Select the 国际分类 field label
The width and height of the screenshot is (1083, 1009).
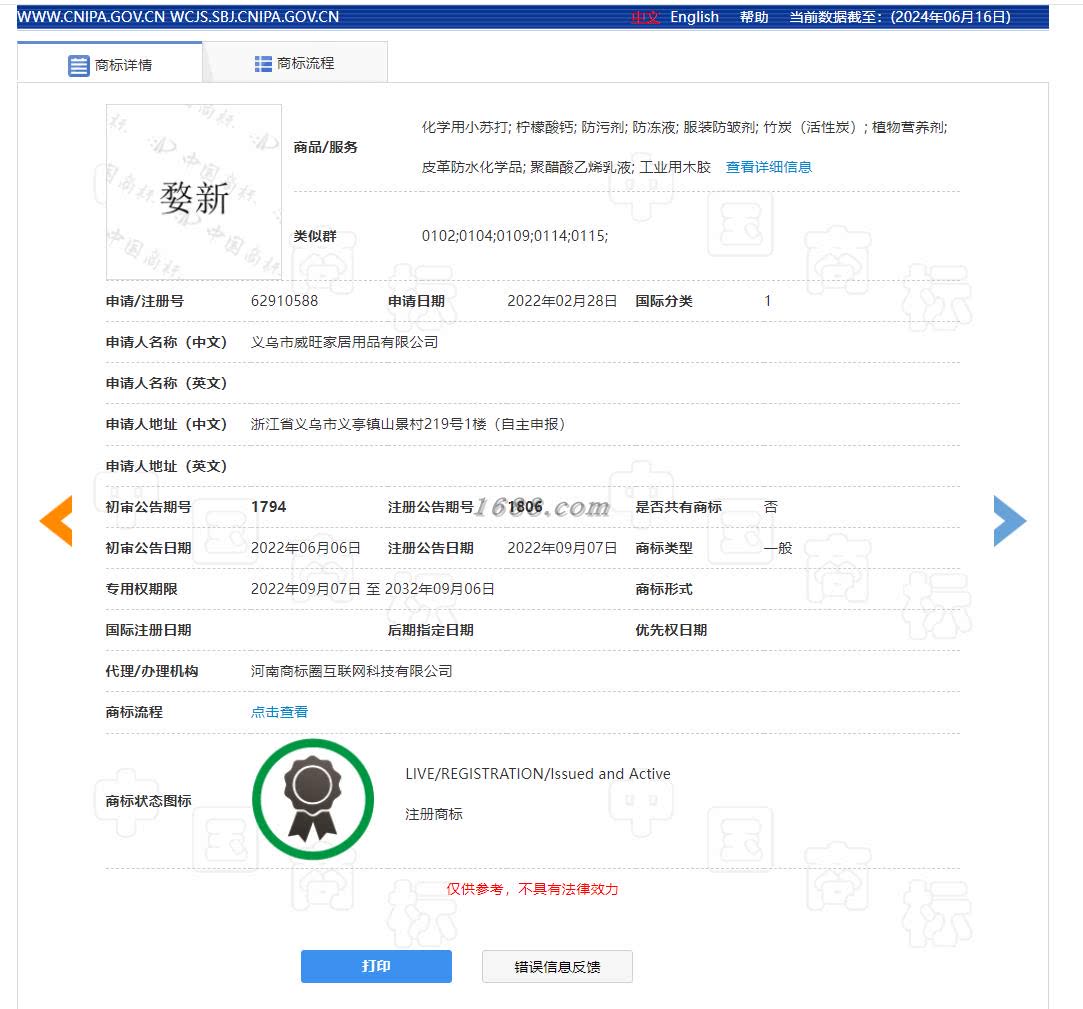click(x=664, y=301)
